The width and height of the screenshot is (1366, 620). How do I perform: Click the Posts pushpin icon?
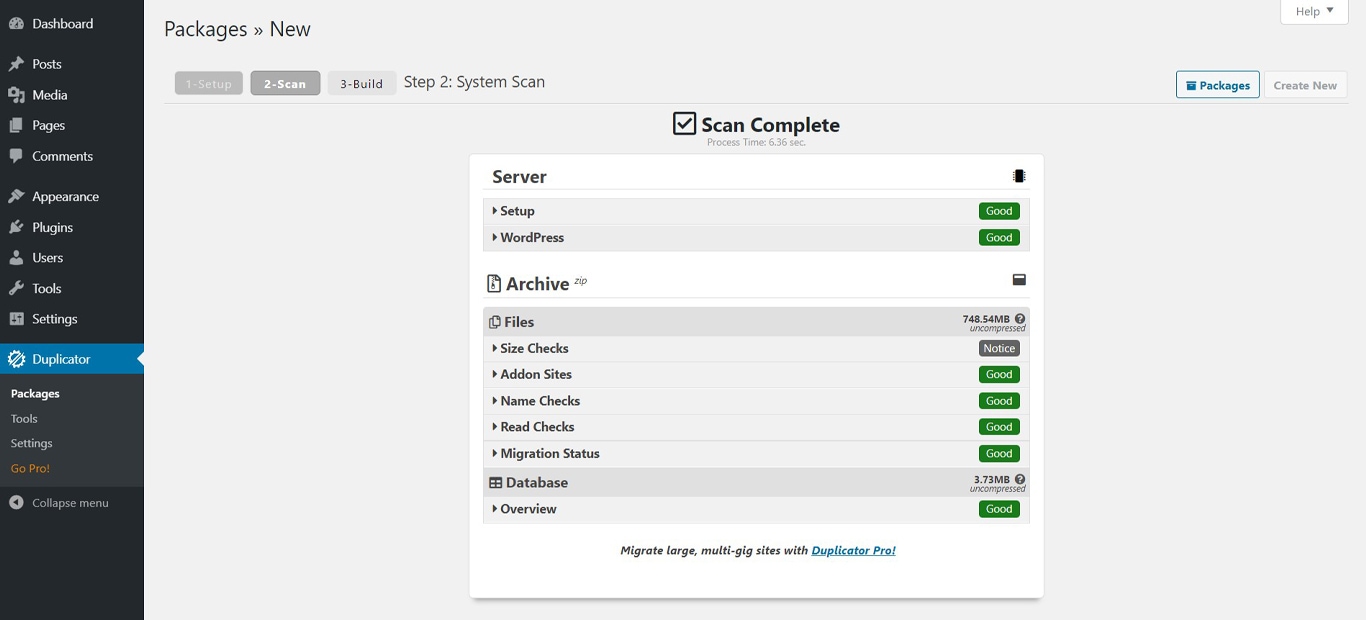[16, 64]
